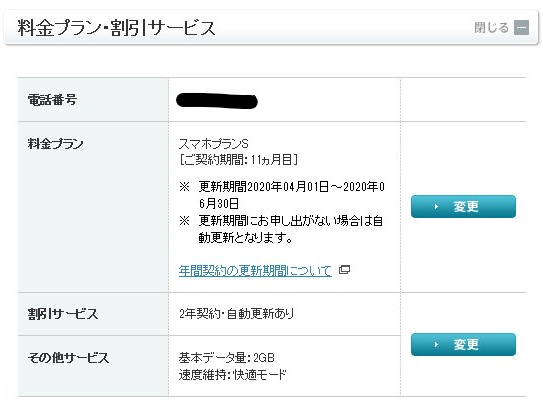Click the arrow icon in the lower 変更 button

[x=436, y=344]
